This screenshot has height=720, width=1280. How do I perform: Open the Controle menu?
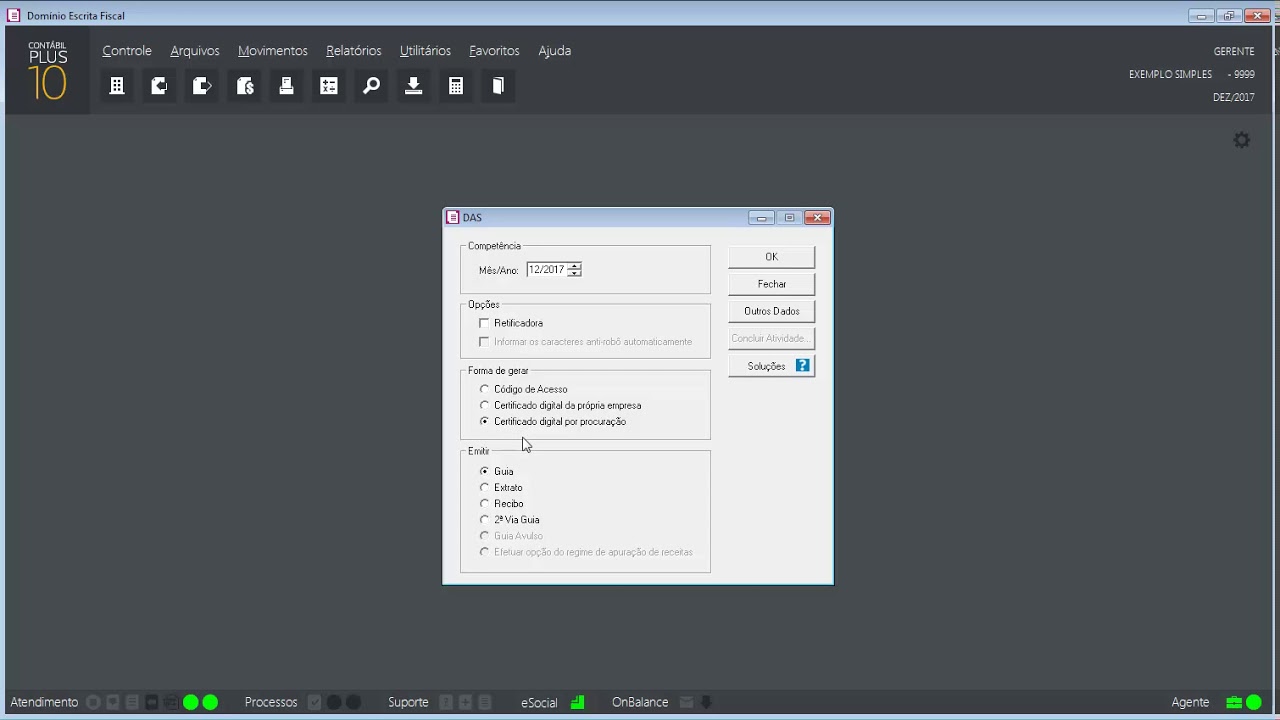coord(127,50)
